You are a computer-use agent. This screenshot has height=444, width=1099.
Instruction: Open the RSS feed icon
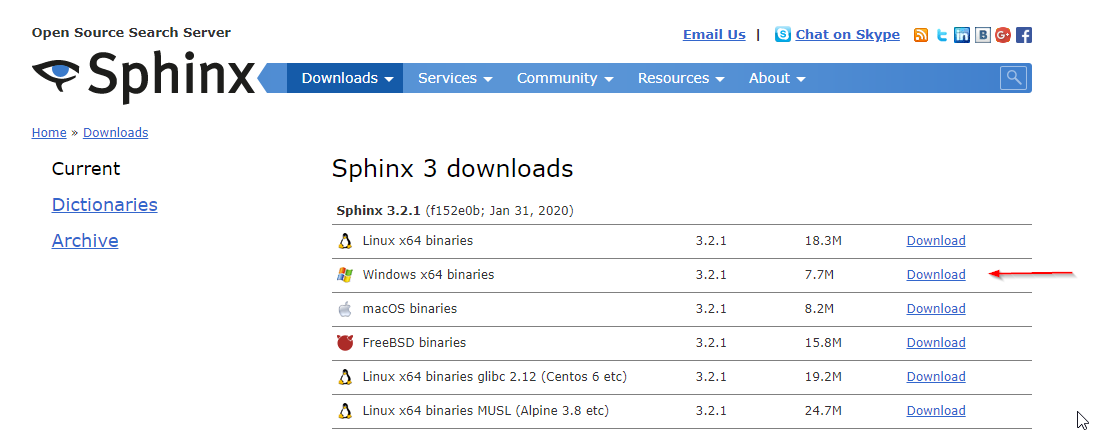921,35
